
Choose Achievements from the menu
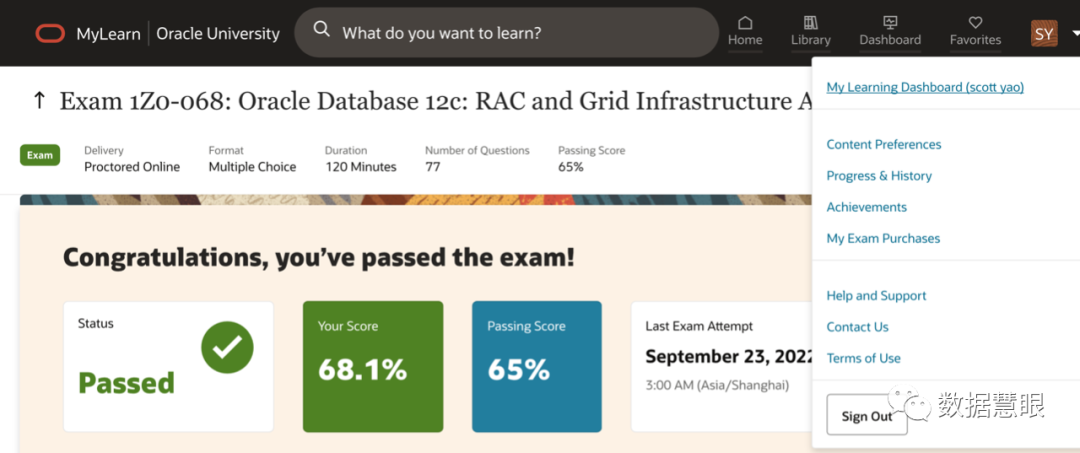pos(867,207)
